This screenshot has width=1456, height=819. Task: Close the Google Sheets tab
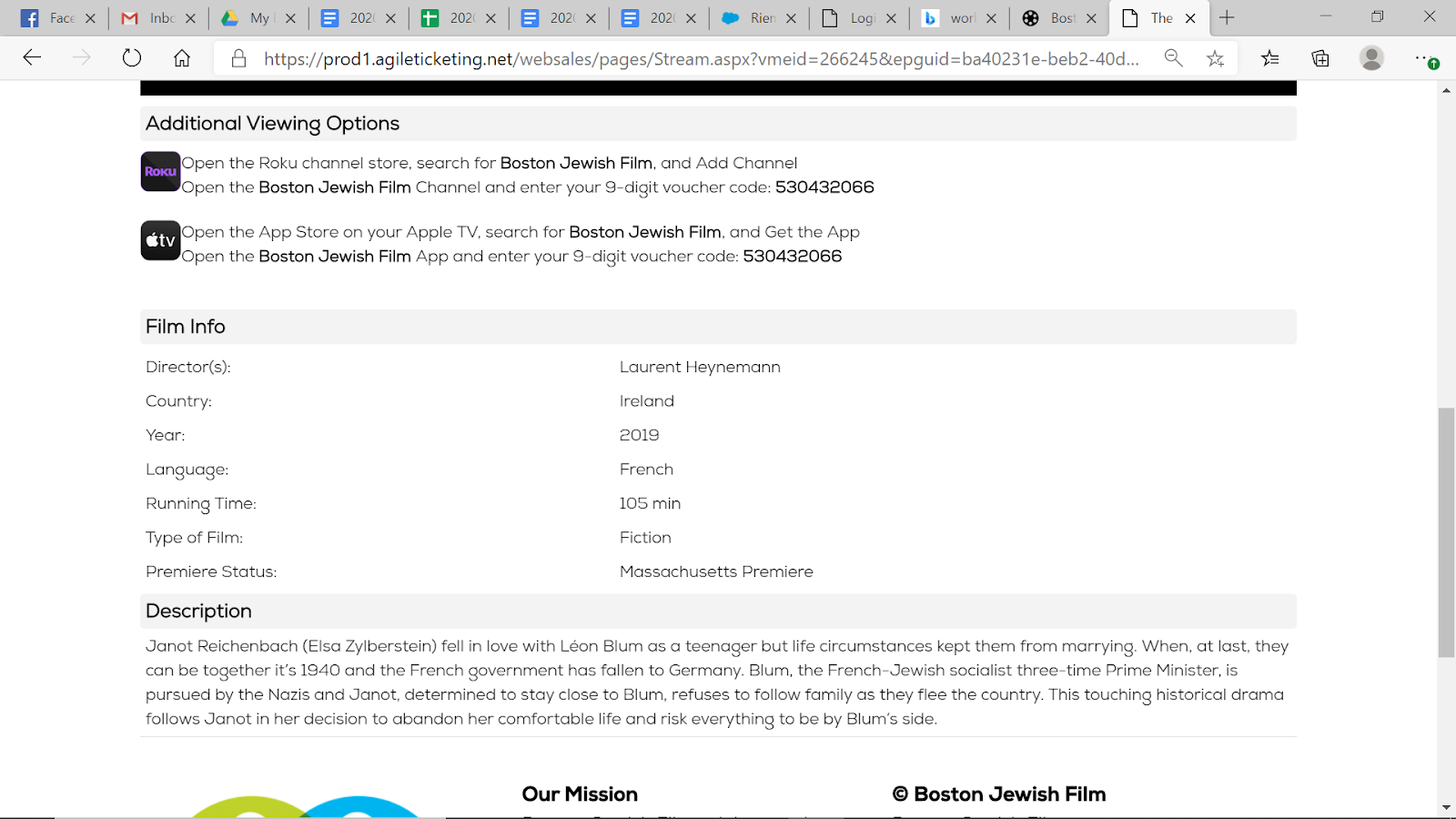pos(490,18)
